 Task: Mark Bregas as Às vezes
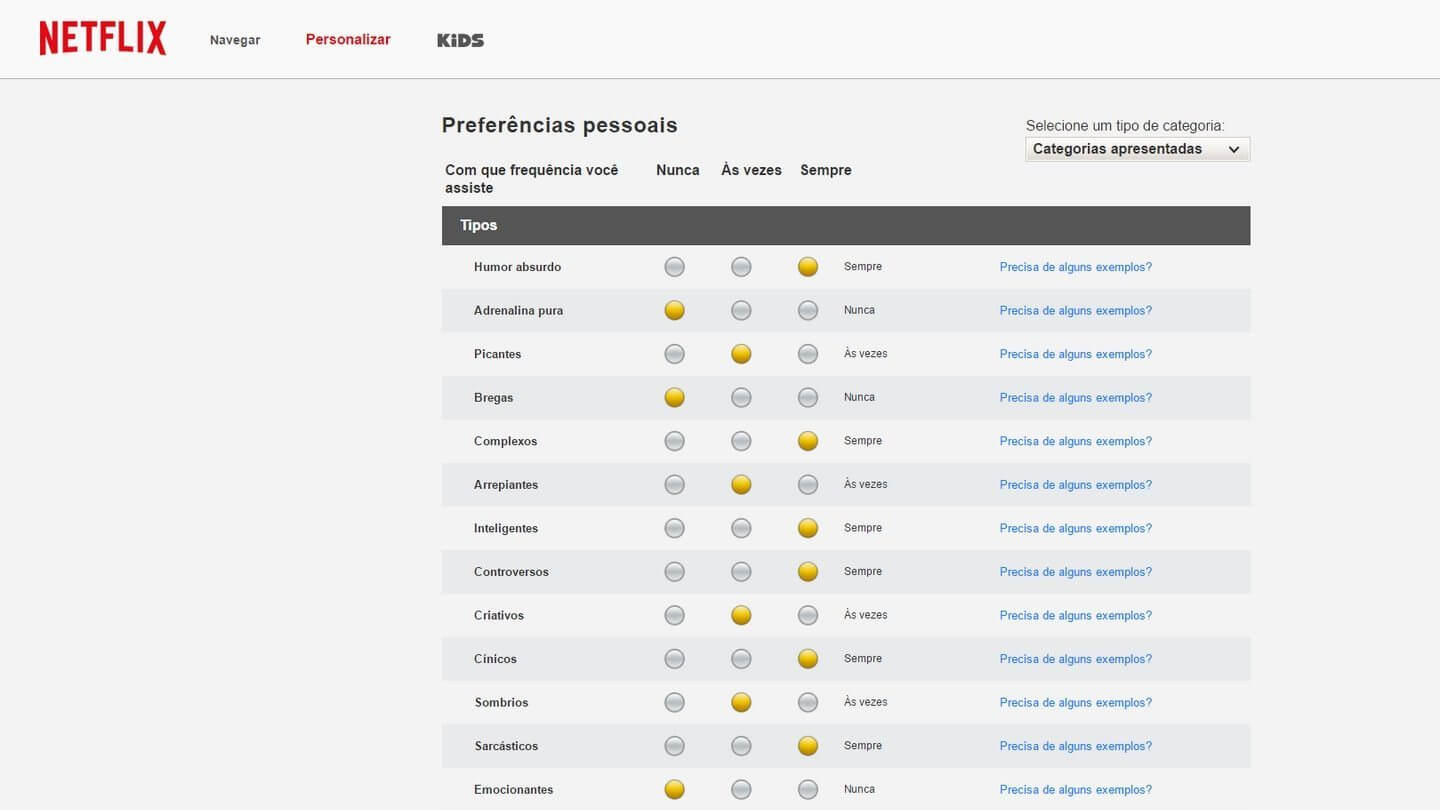tap(741, 398)
